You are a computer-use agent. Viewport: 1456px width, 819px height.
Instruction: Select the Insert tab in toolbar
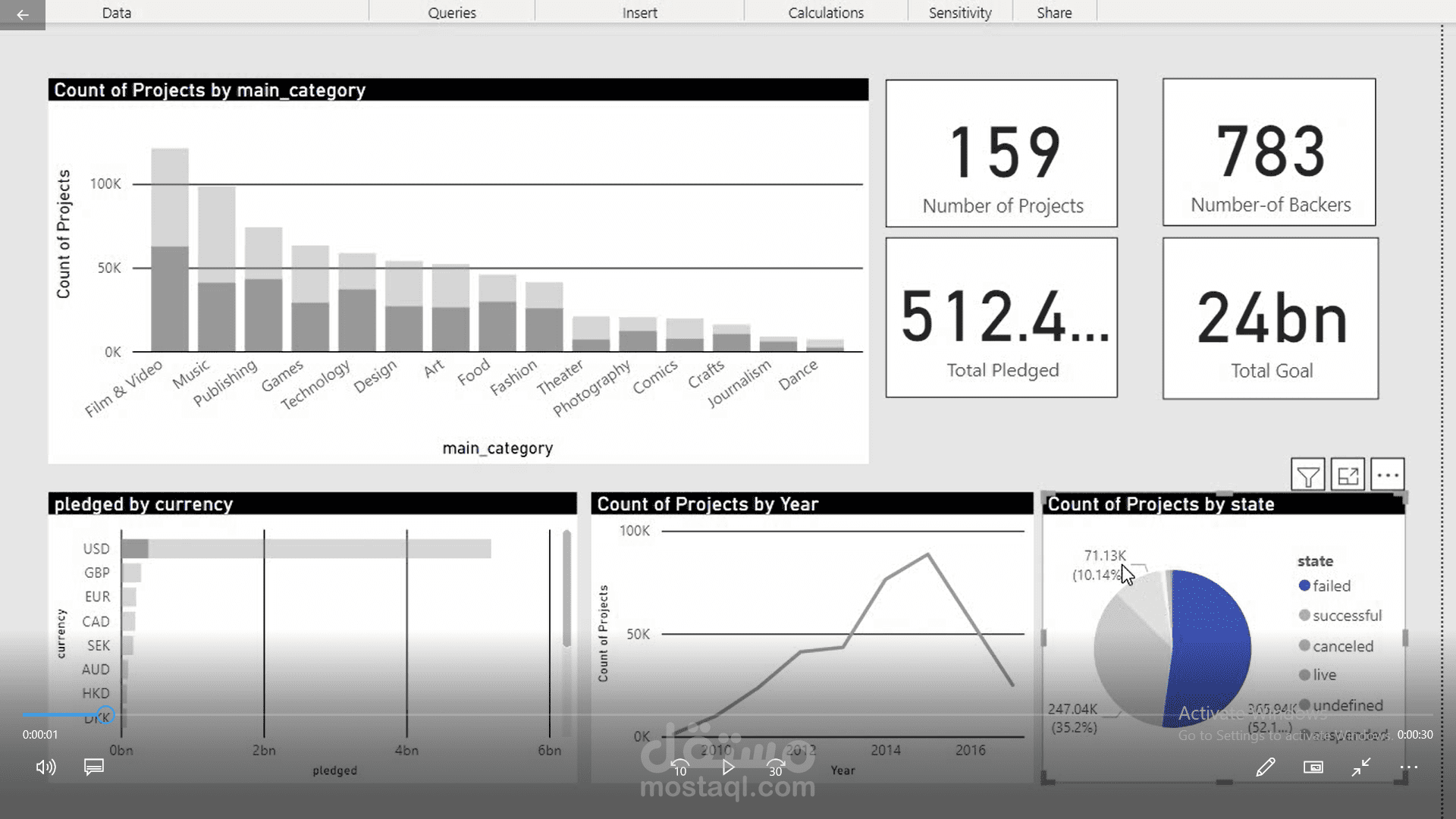pos(640,13)
